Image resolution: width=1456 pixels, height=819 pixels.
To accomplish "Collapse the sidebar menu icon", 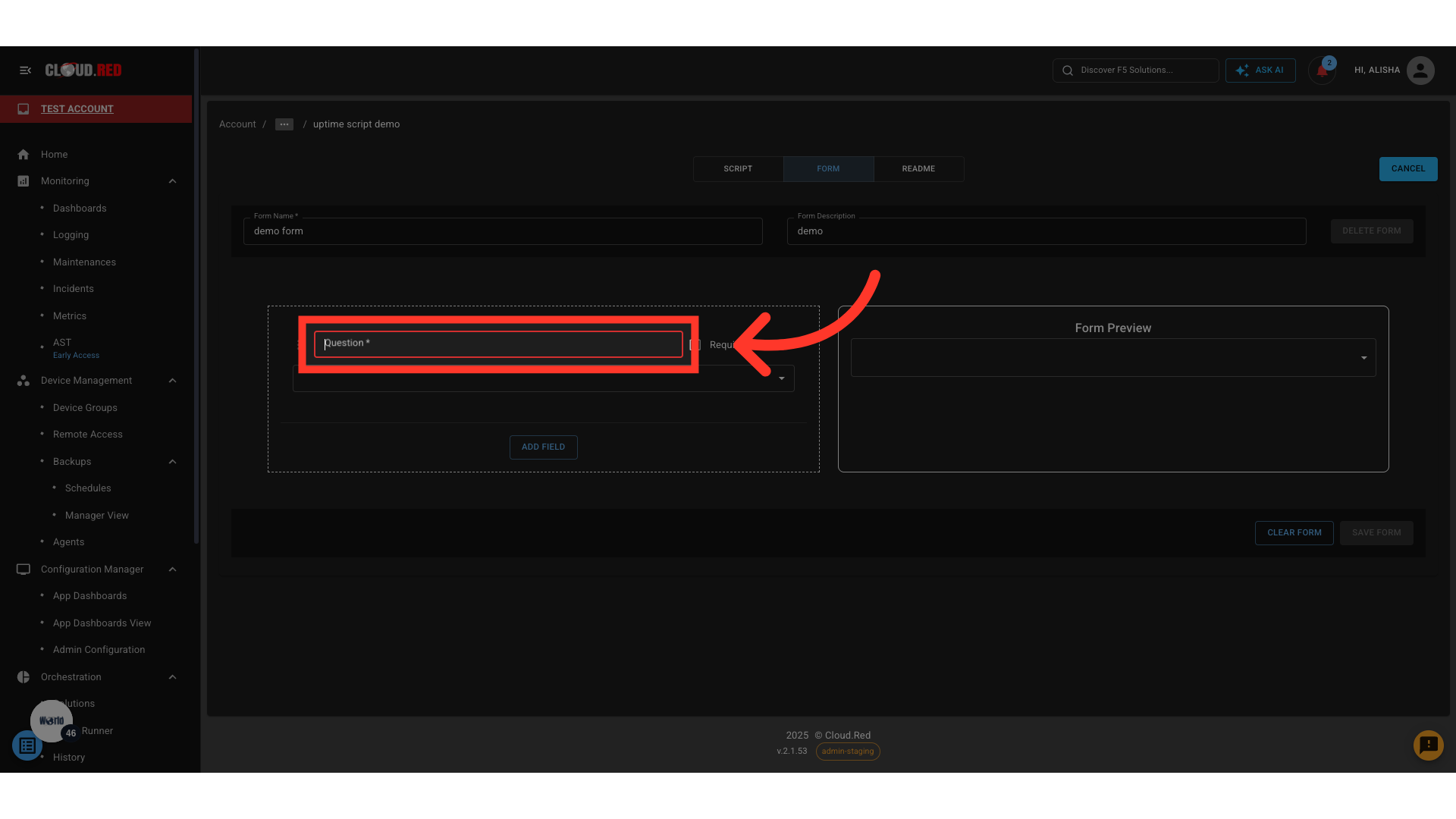I will coord(25,71).
